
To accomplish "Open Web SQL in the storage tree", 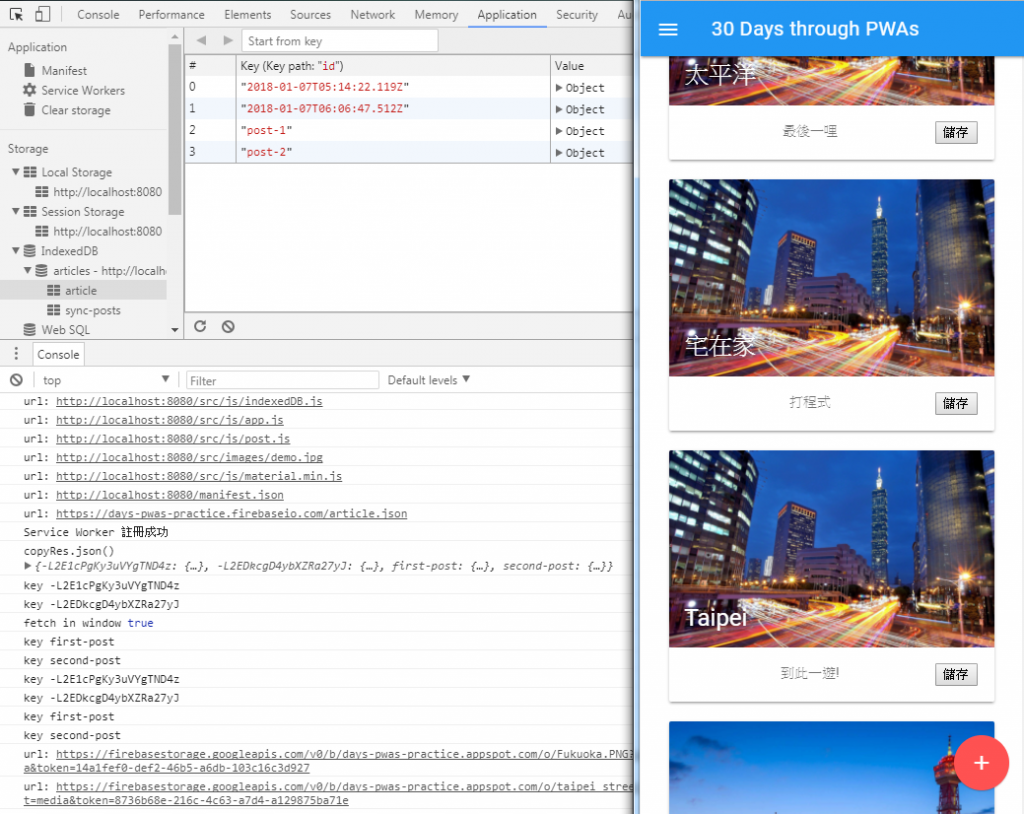I will tap(65, 329).
